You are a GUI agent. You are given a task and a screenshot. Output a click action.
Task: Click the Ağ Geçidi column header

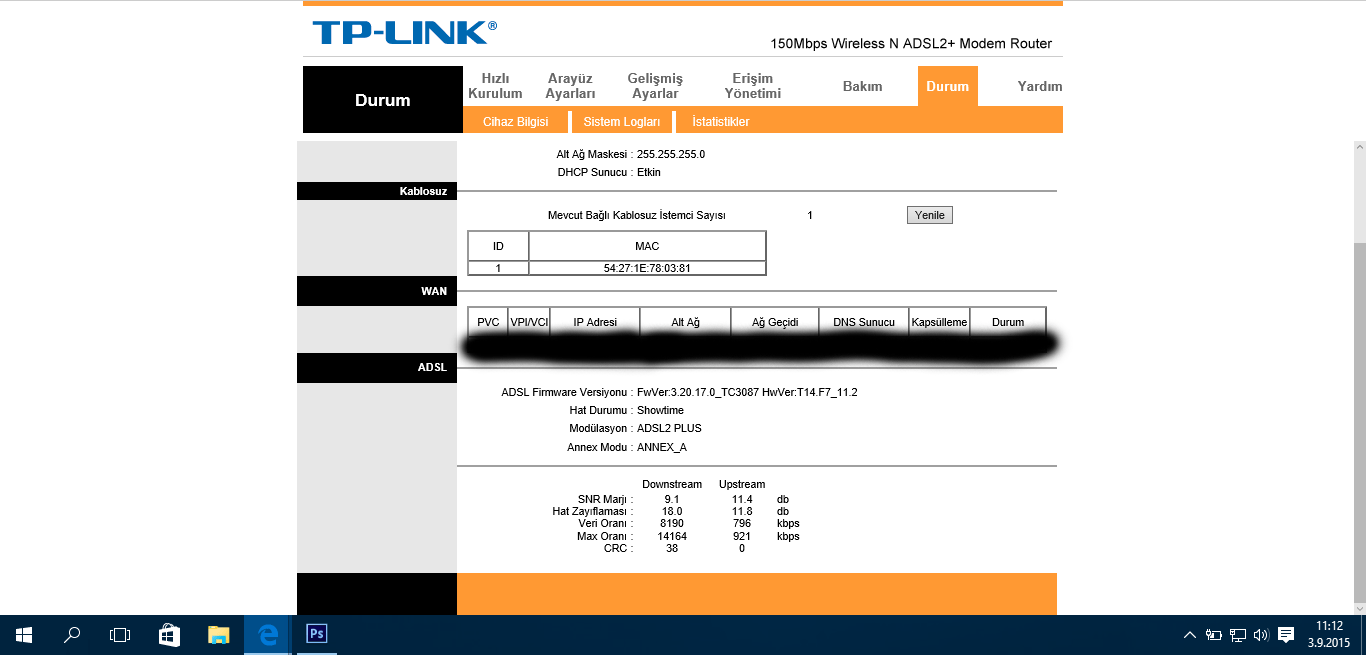[775, 322]
